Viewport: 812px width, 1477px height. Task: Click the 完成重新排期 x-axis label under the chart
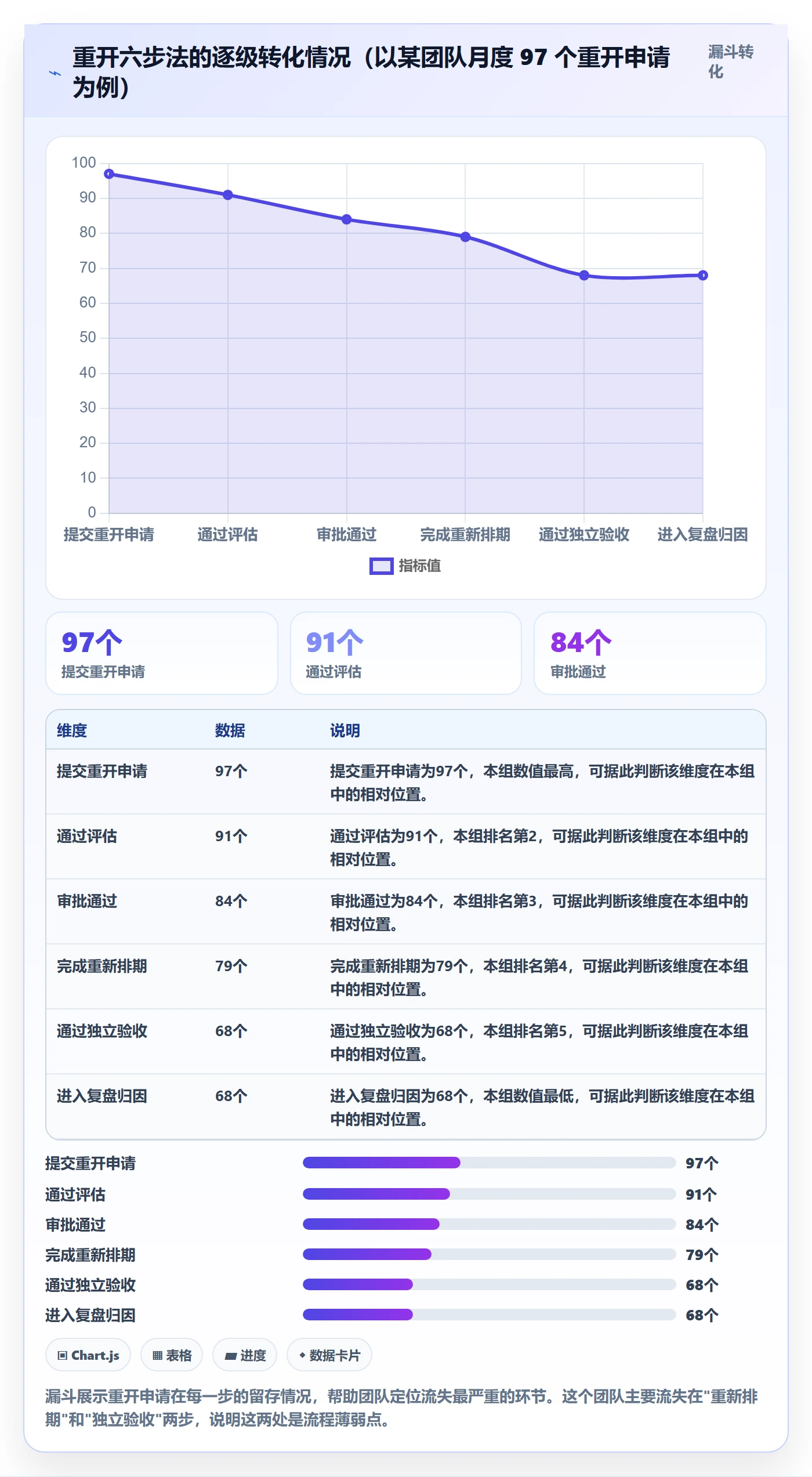point(465,534)
